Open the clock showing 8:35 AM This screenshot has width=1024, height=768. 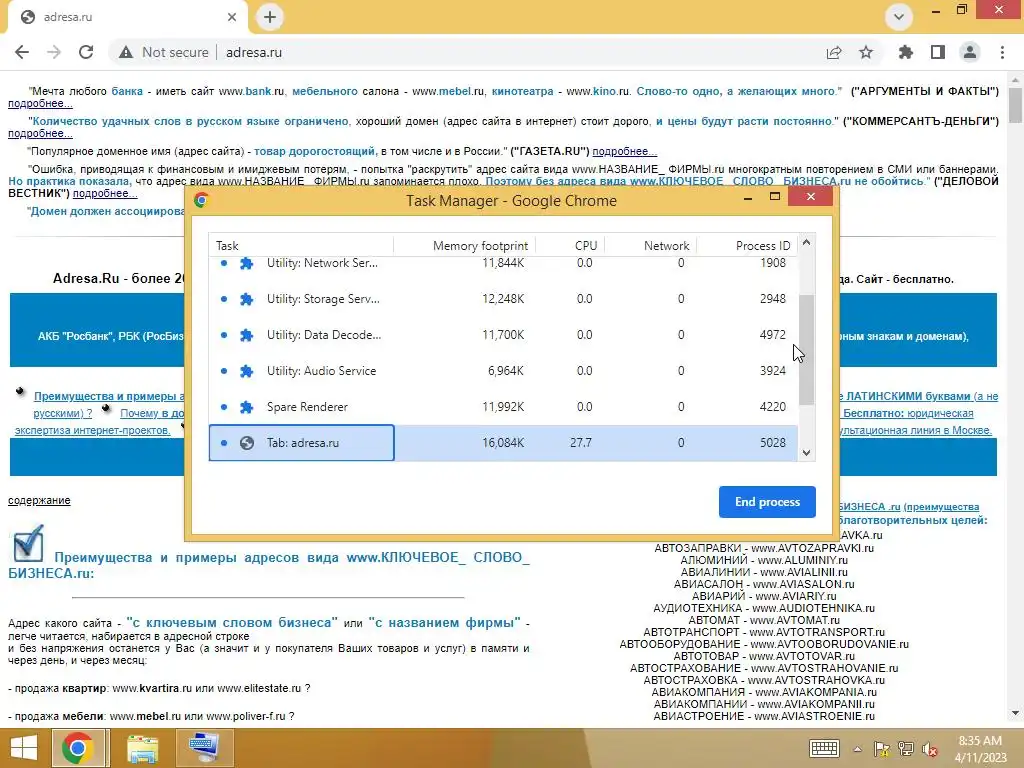(x=980, y=748)
